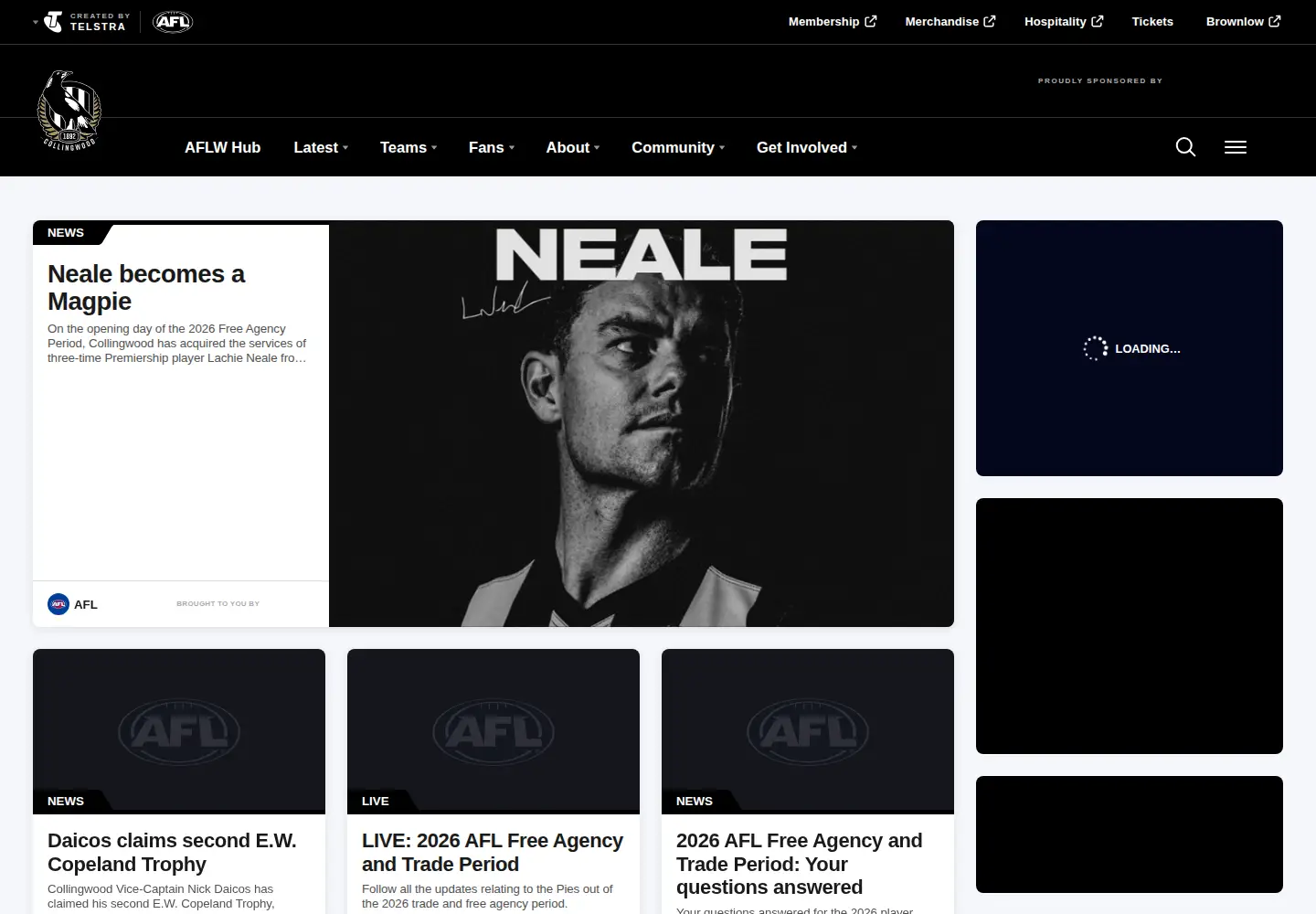
Task: Open LIVE Free Agency card thumbnail
Action: [493, 731]
